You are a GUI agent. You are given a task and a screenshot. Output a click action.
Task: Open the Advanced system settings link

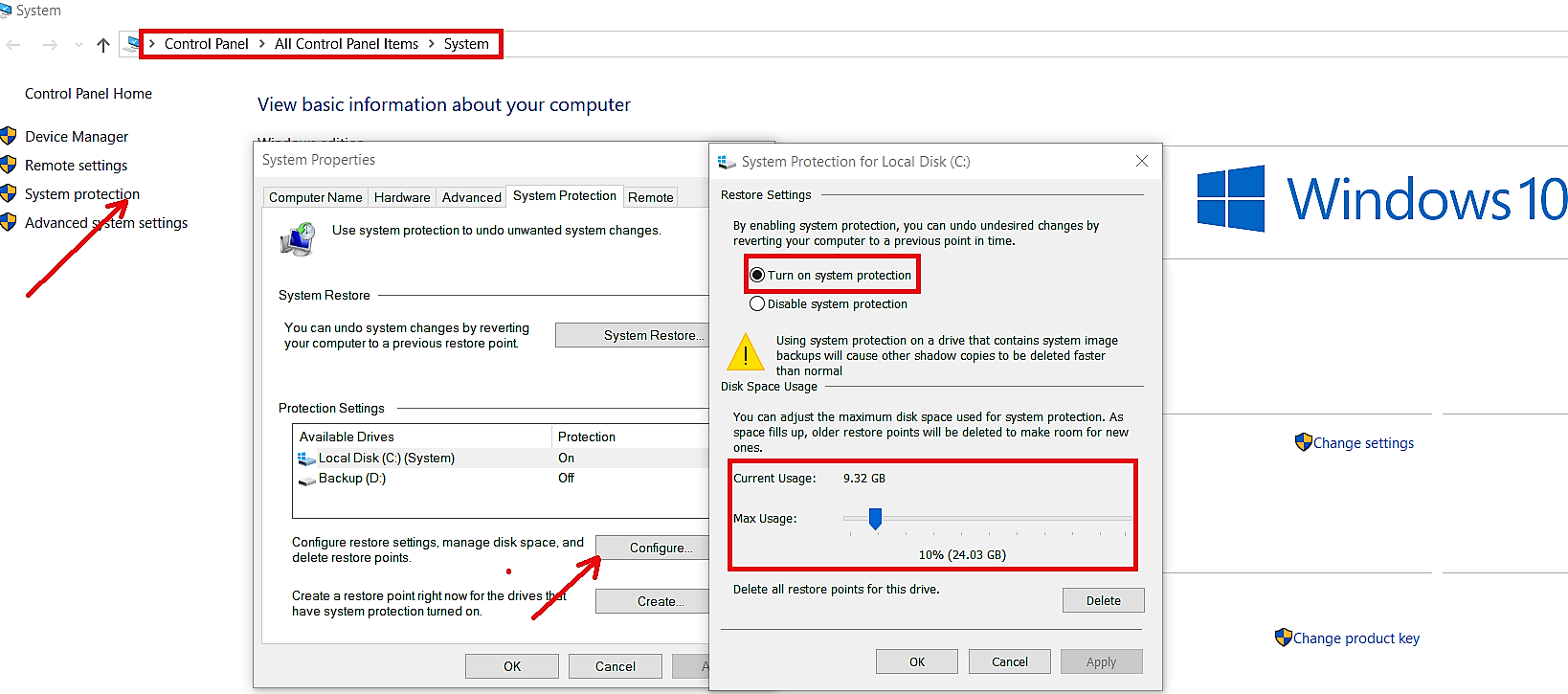click(106, 222)
